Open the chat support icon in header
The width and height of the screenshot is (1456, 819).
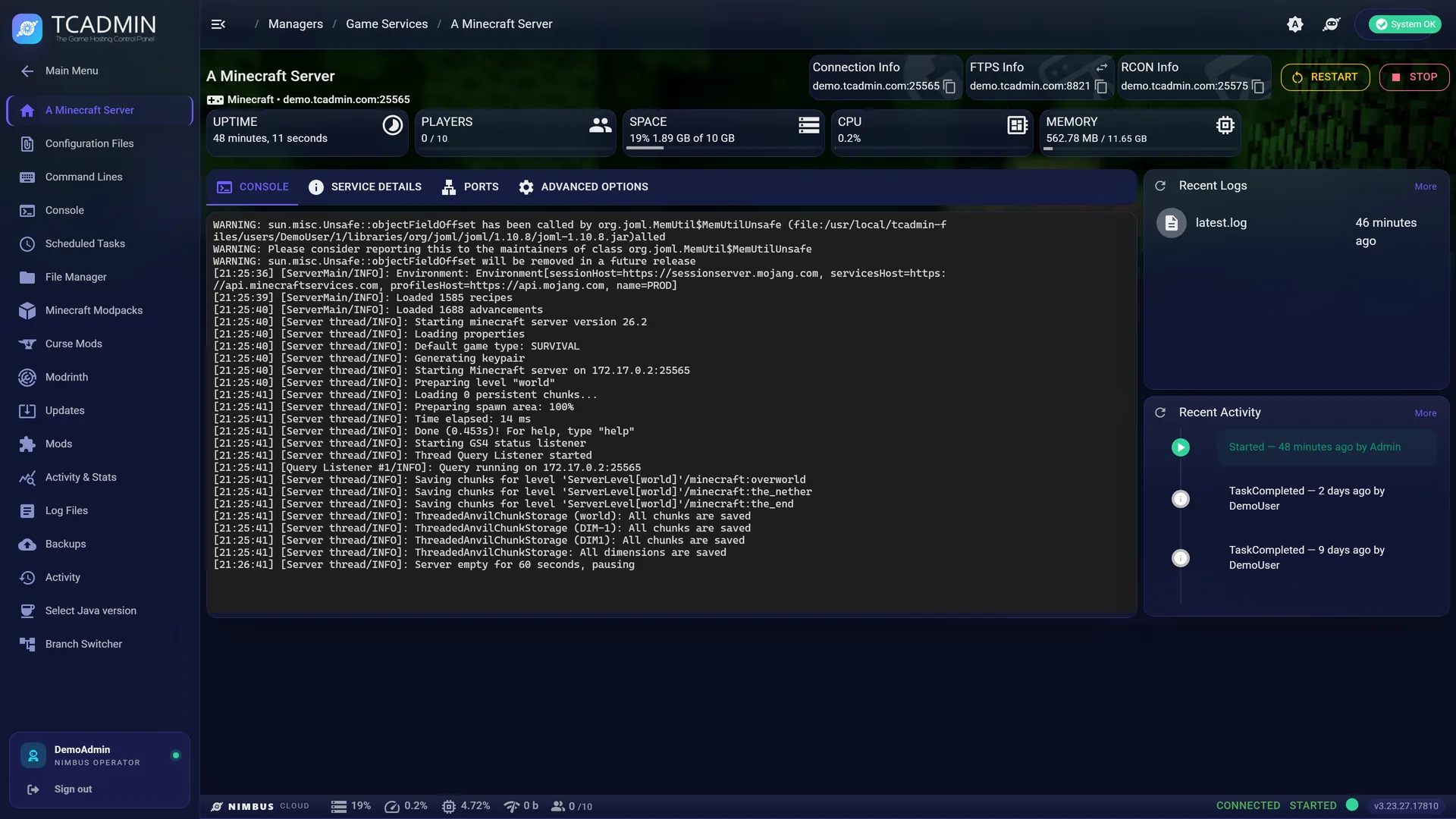(x=1332, y=24)
